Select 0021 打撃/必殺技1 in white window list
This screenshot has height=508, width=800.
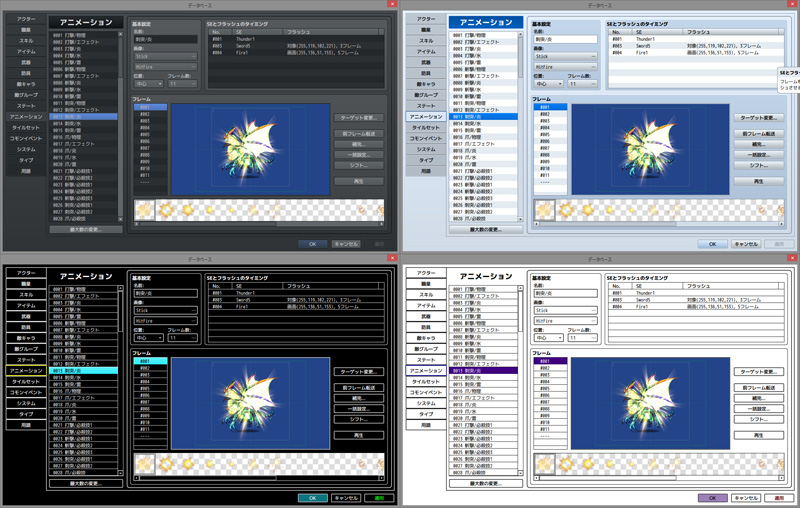pyautogui.click(x=484, y=425)
